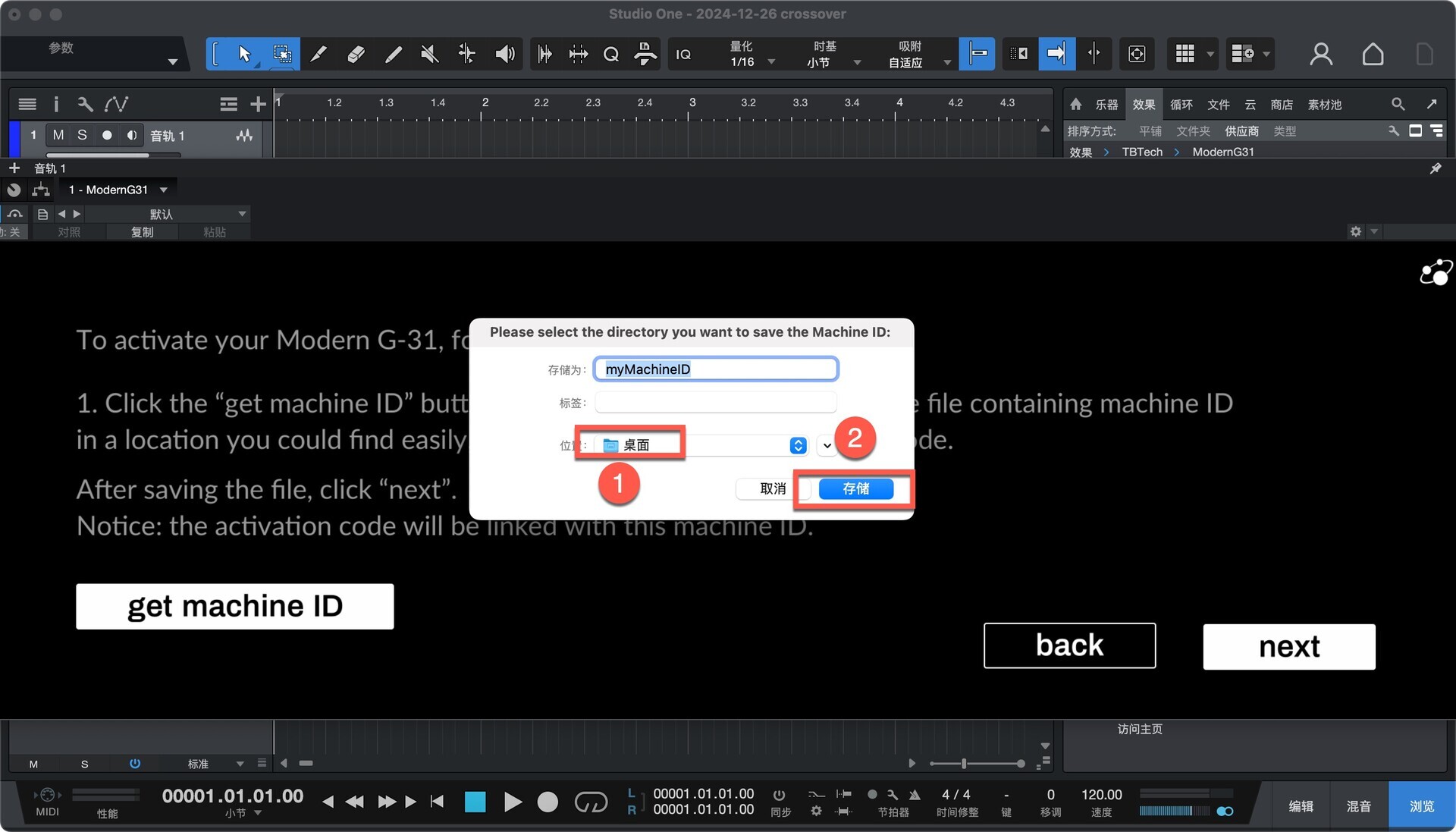Click the back button
The image size is (1456, 832).
click(x=1069, y=645)
